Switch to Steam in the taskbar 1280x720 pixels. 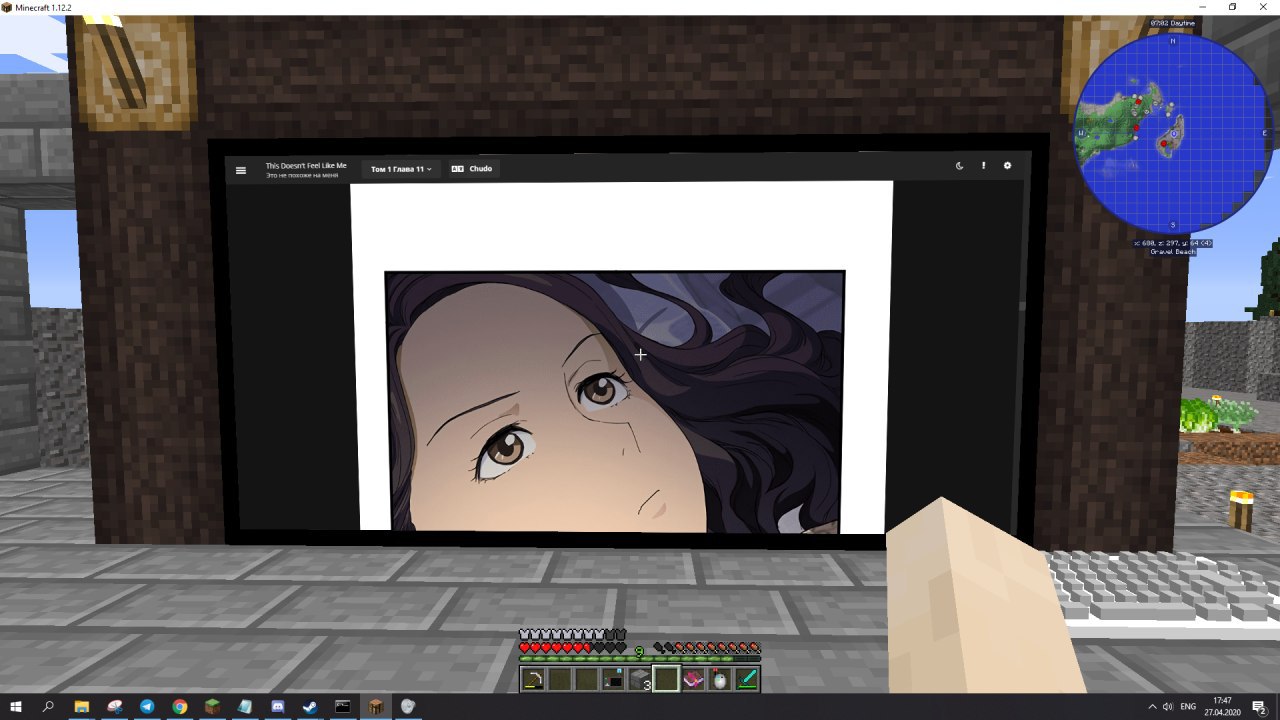pyautogui.click(x=310, y=706)
